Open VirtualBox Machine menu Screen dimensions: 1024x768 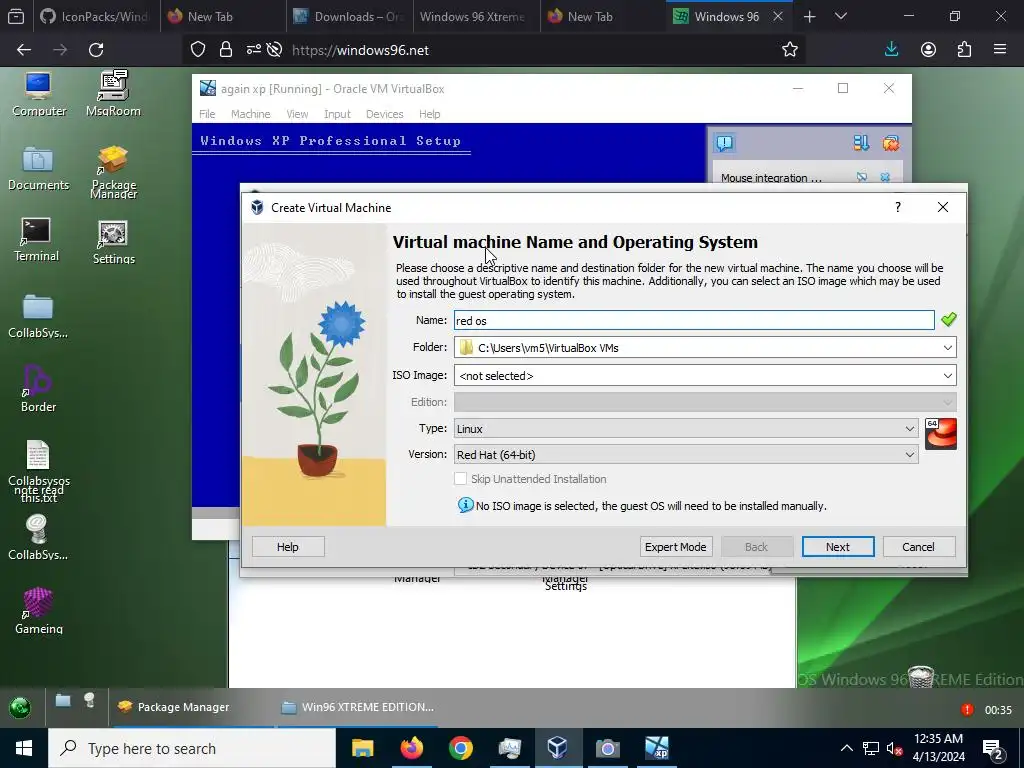click(250, 114)
